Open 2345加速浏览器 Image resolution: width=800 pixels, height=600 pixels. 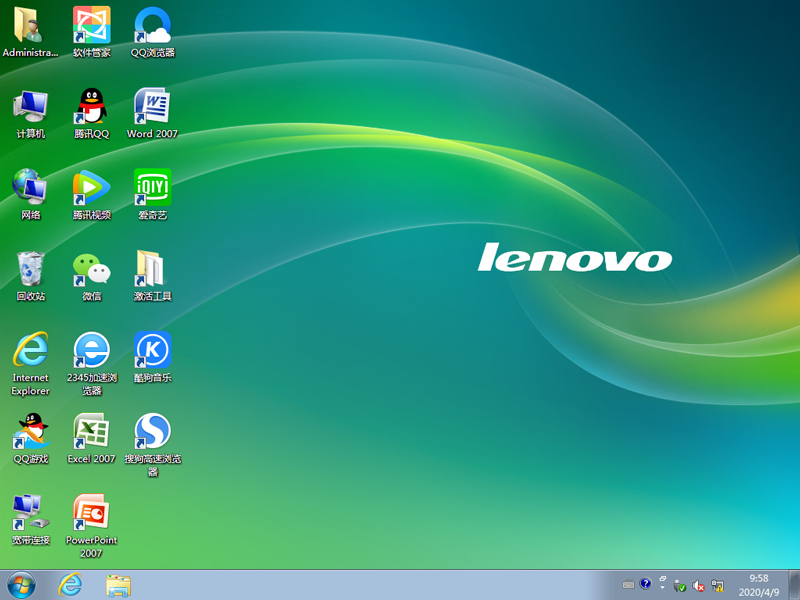[91, 350]
